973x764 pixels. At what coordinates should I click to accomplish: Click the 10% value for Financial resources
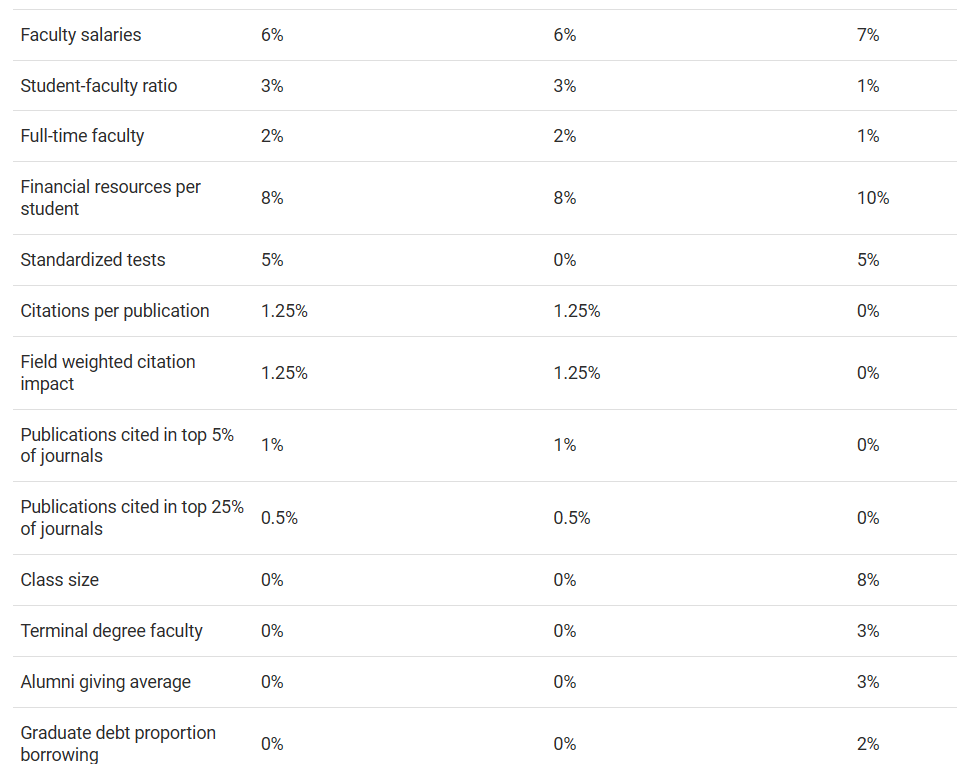point(872,198)
